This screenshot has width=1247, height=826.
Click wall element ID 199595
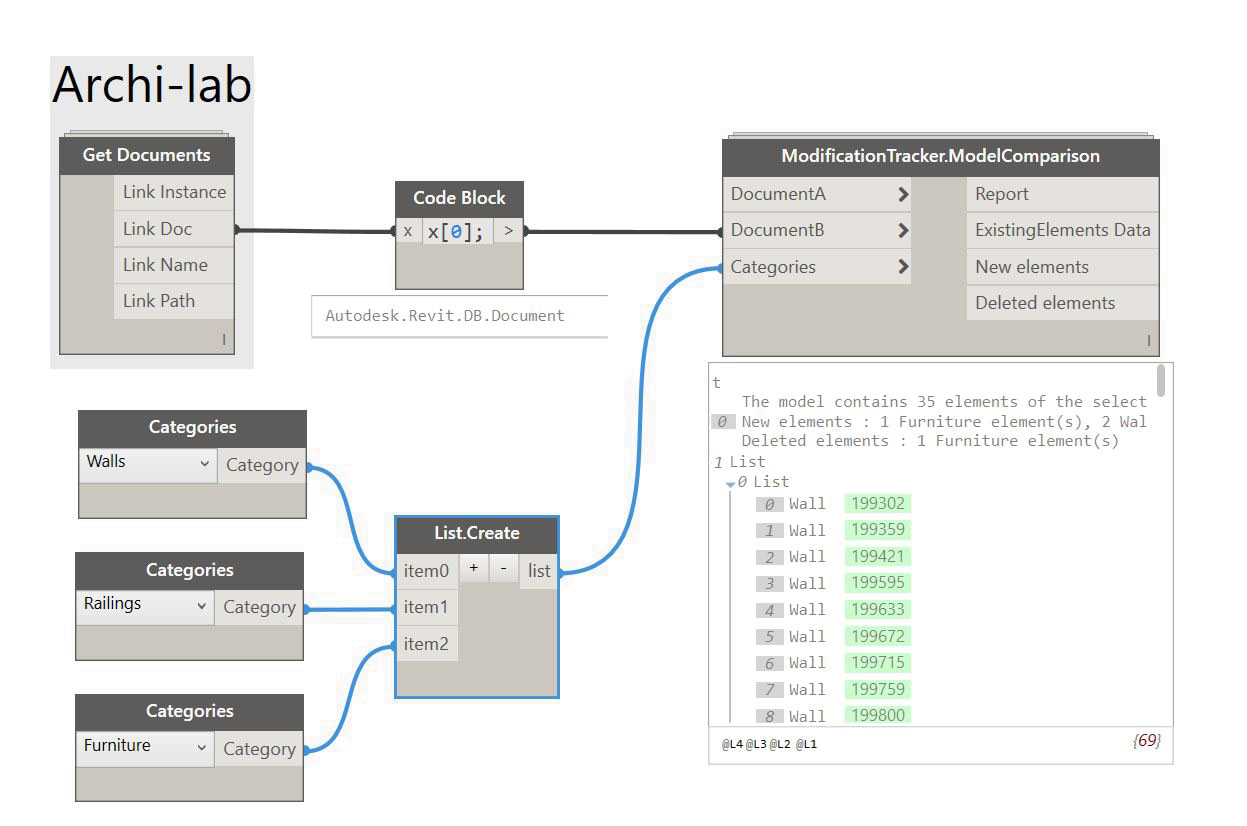(877, 583)
